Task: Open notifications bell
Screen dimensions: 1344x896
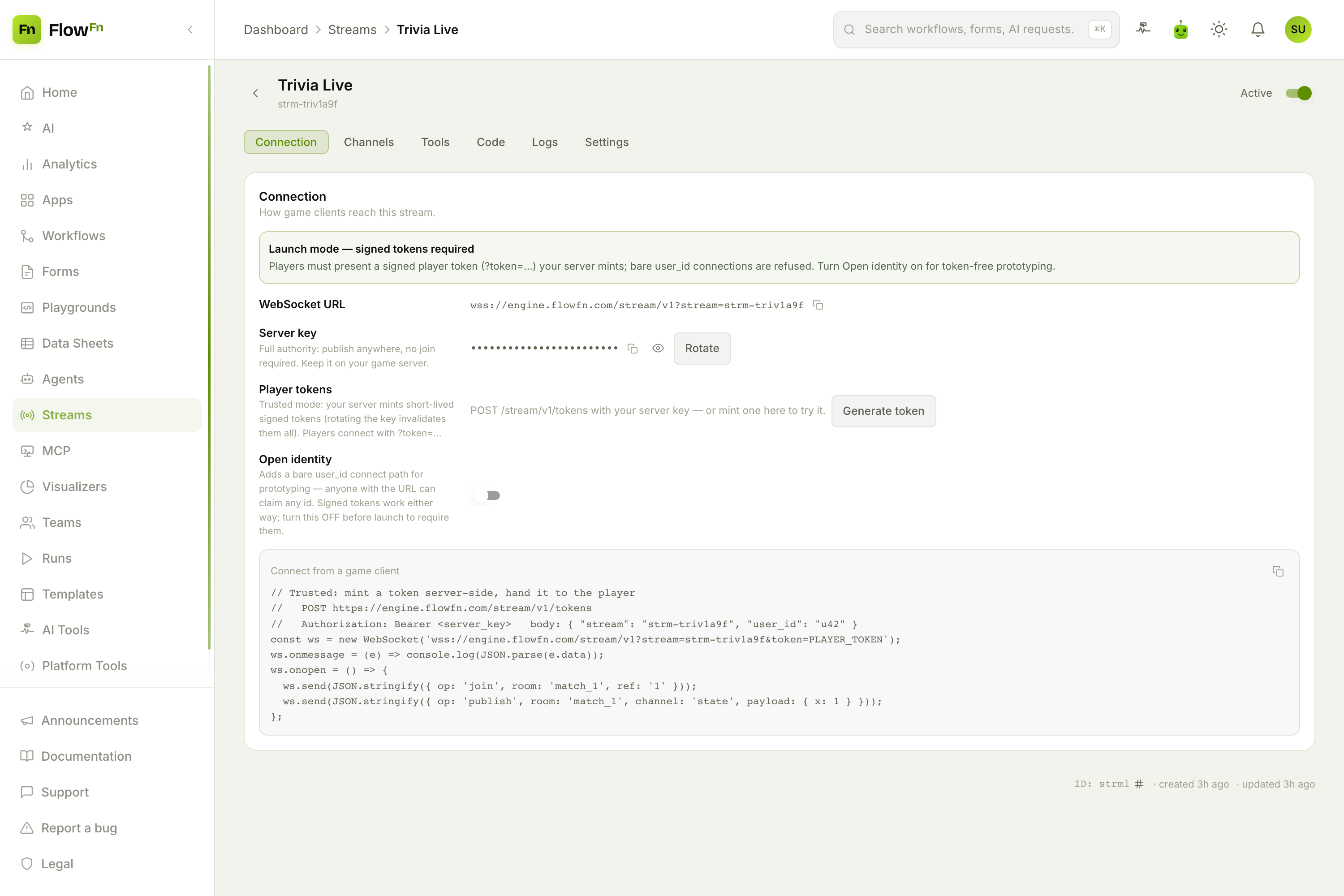Action: pos(1258,29)
